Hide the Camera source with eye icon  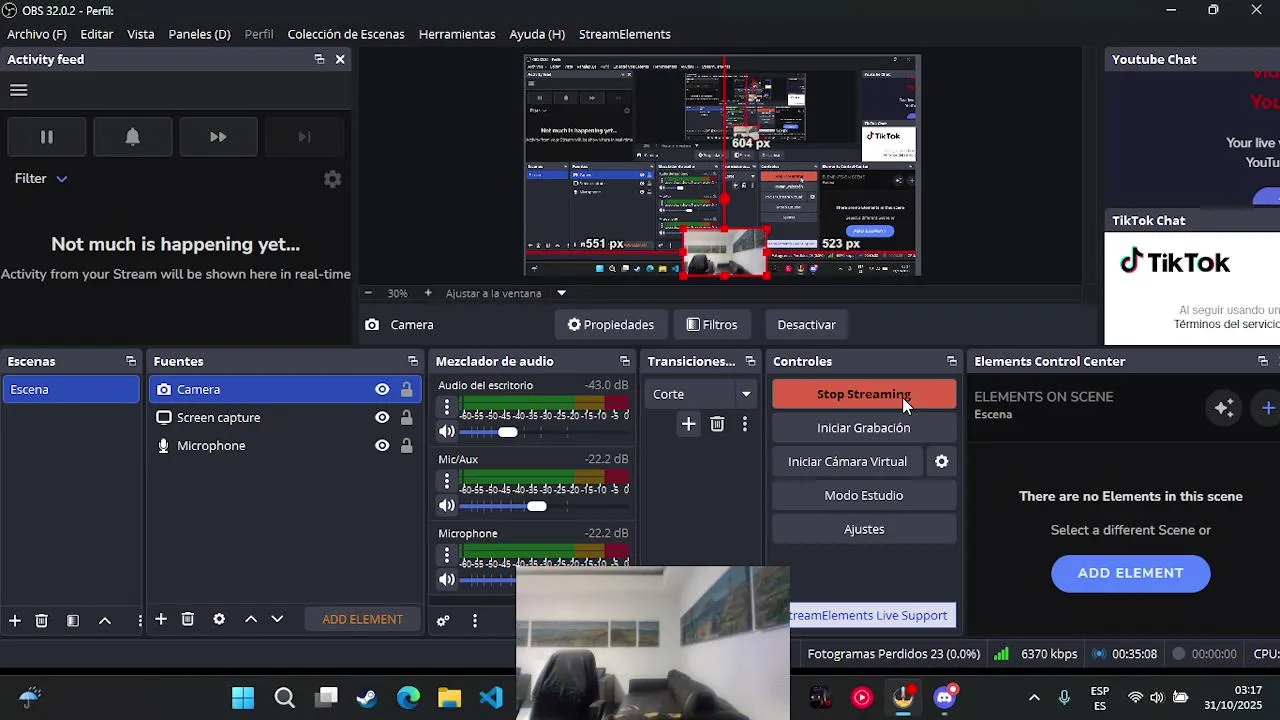pos(382,390)
